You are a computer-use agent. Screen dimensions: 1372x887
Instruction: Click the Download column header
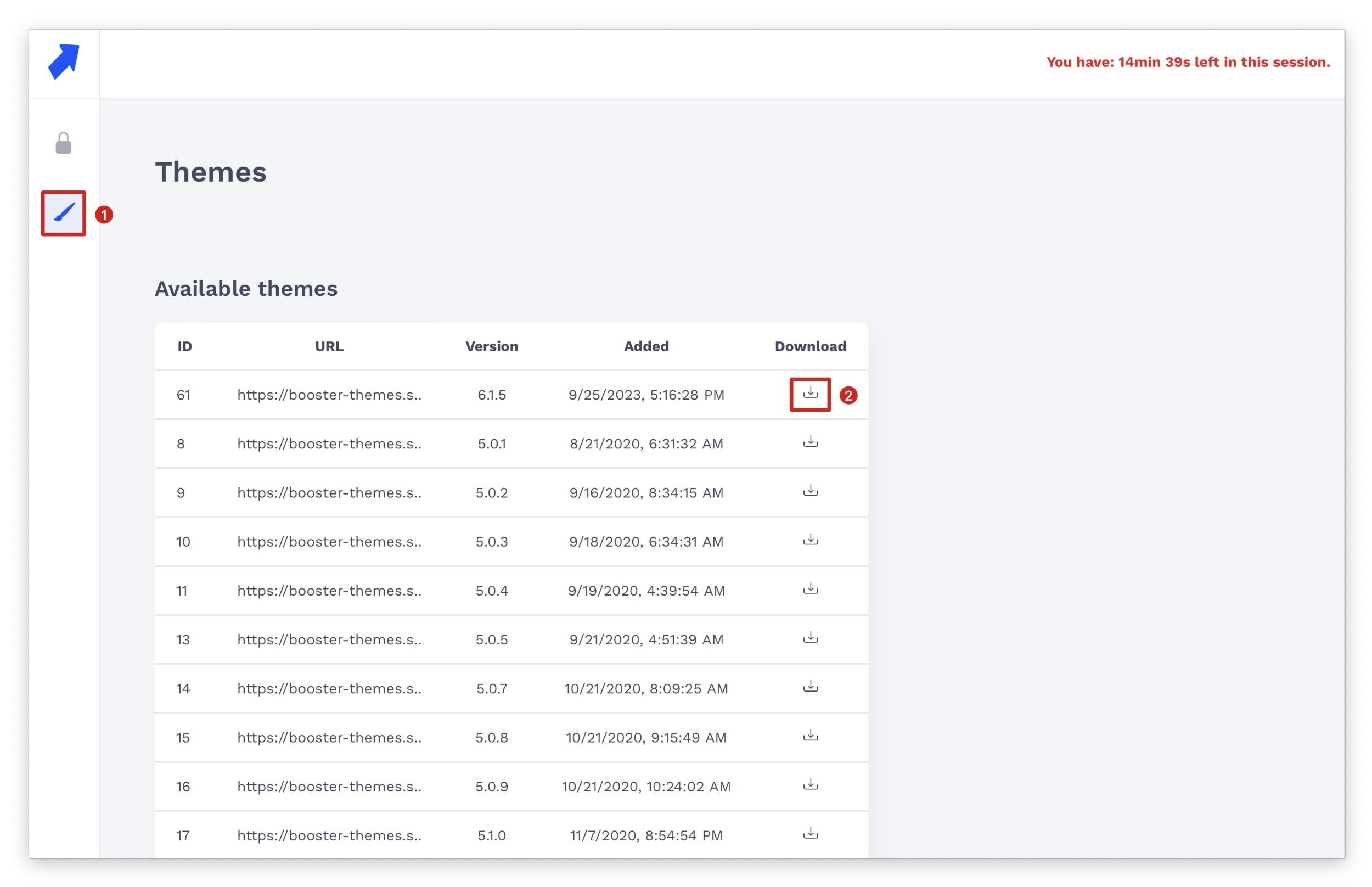809,346
